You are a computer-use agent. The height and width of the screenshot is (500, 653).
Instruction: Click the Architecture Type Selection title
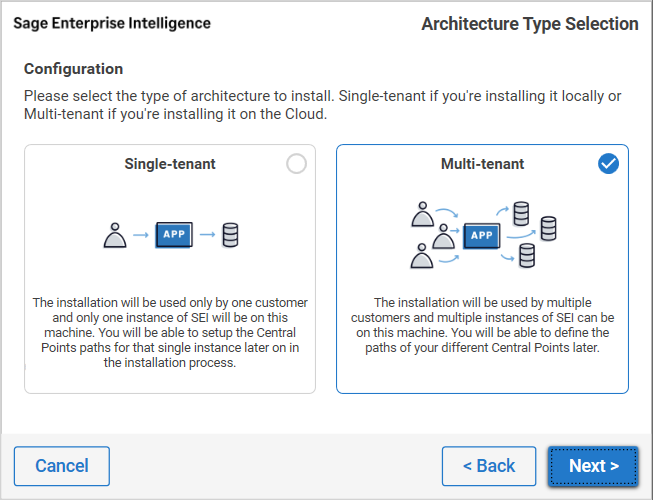529,24
